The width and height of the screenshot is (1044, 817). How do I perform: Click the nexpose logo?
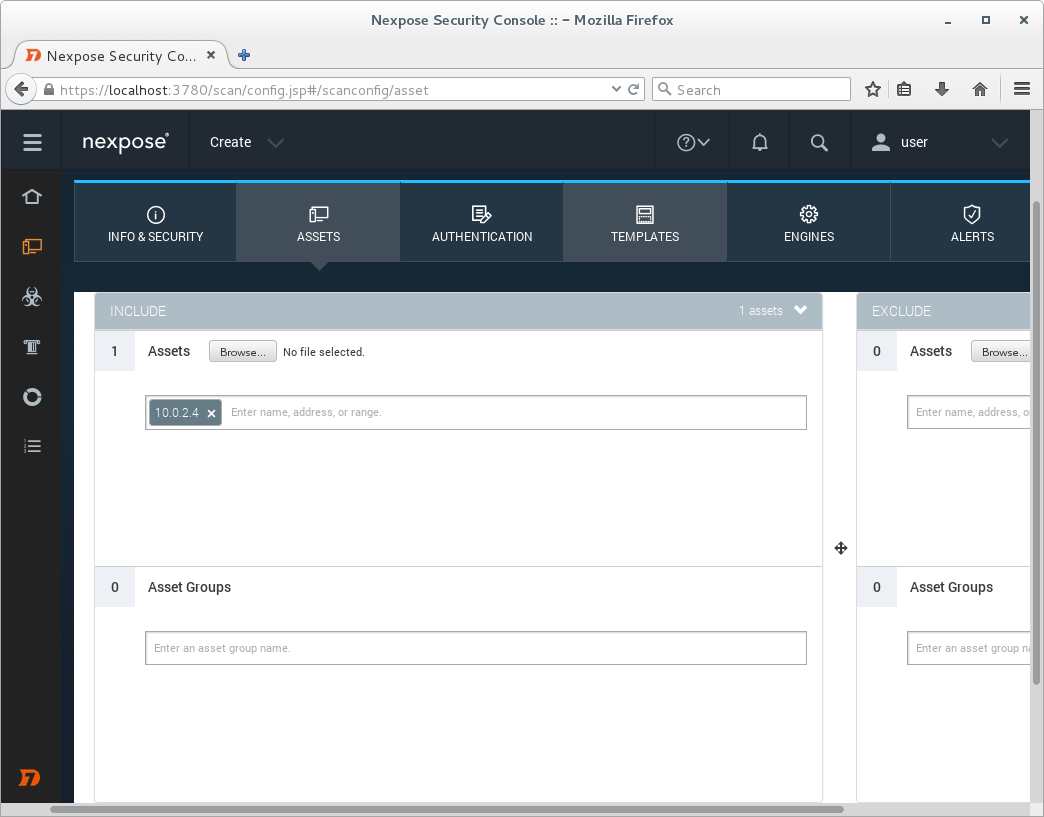(x=125, y=142)
